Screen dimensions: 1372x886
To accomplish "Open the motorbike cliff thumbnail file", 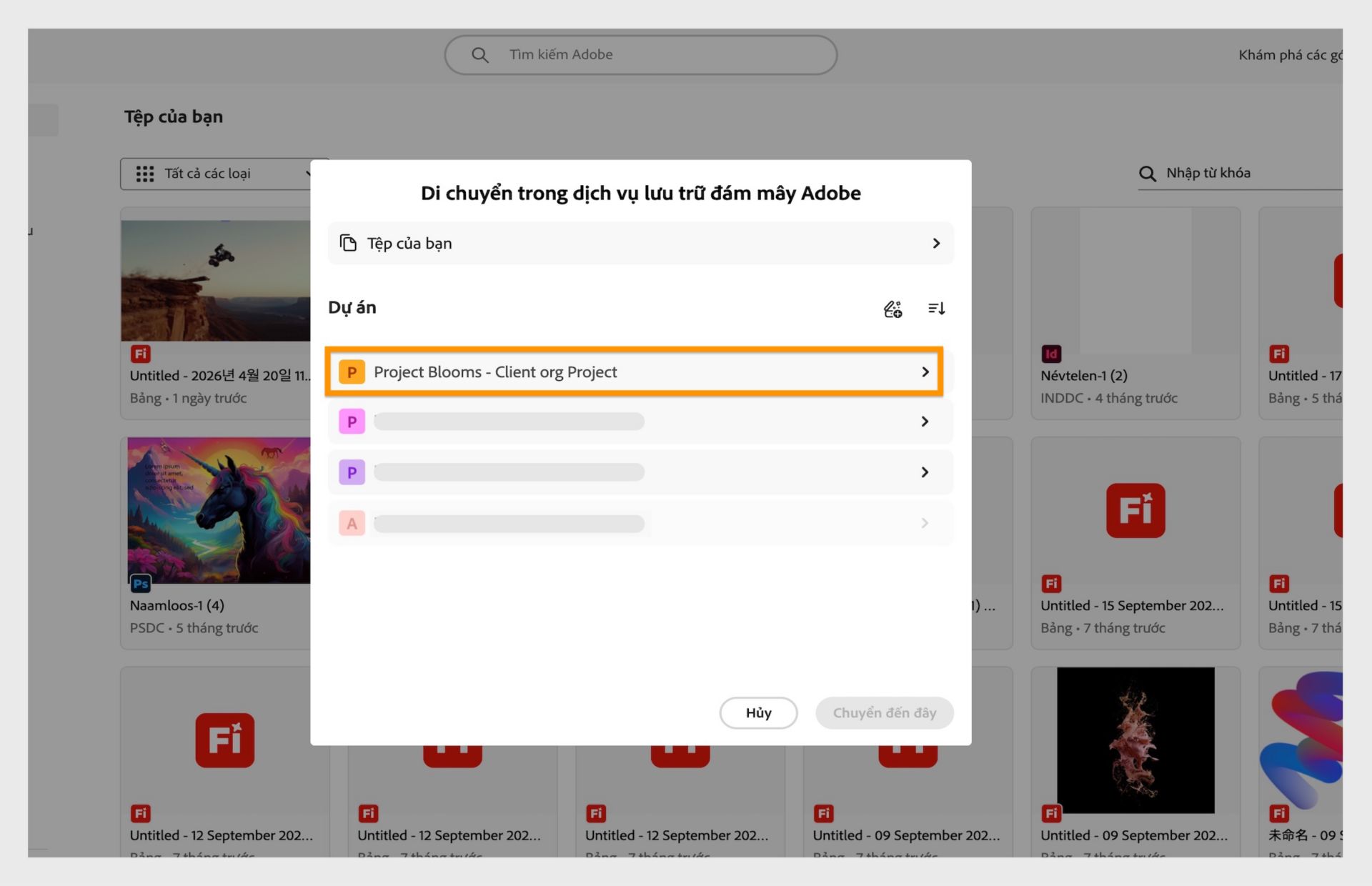I will 216,281.
